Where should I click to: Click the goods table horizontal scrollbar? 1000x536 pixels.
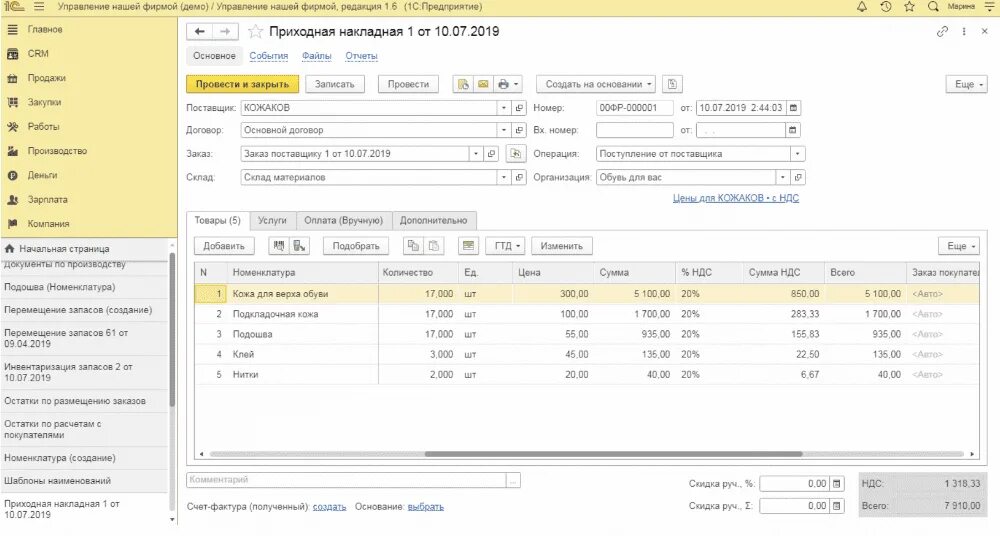pyautogui.click(x=613, y=454)
